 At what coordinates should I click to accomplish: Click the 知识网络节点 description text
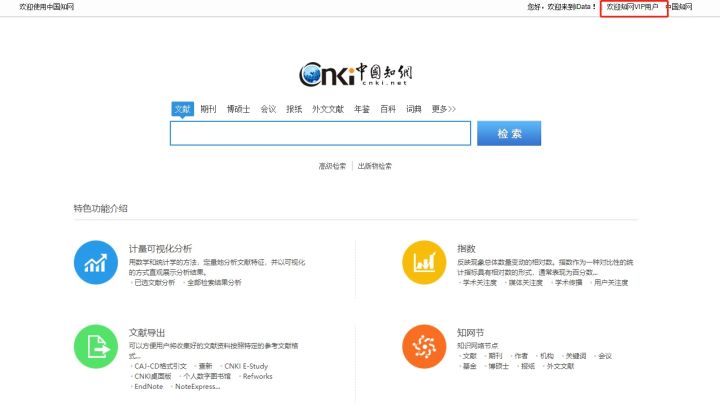tap(478, 345)
